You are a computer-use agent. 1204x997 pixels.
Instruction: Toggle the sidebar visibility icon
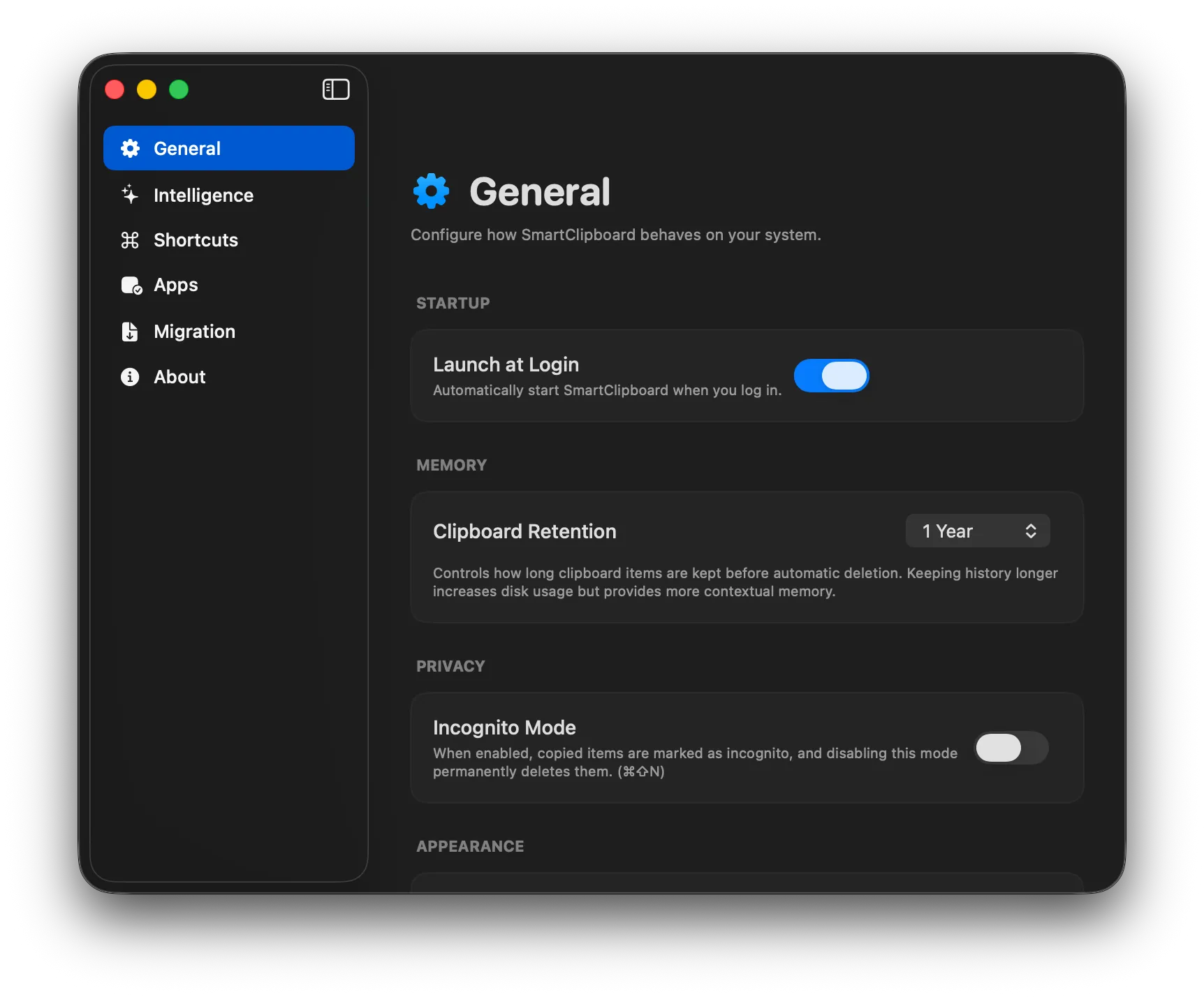336,89
